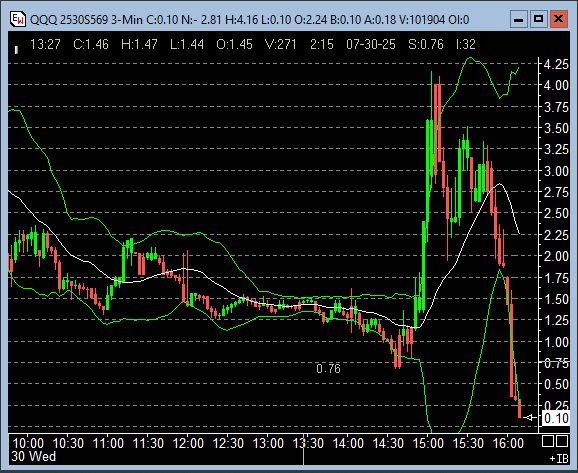Click the 4.25 label on the price scale
Screen dimensions: 578x473
[556, 64]
